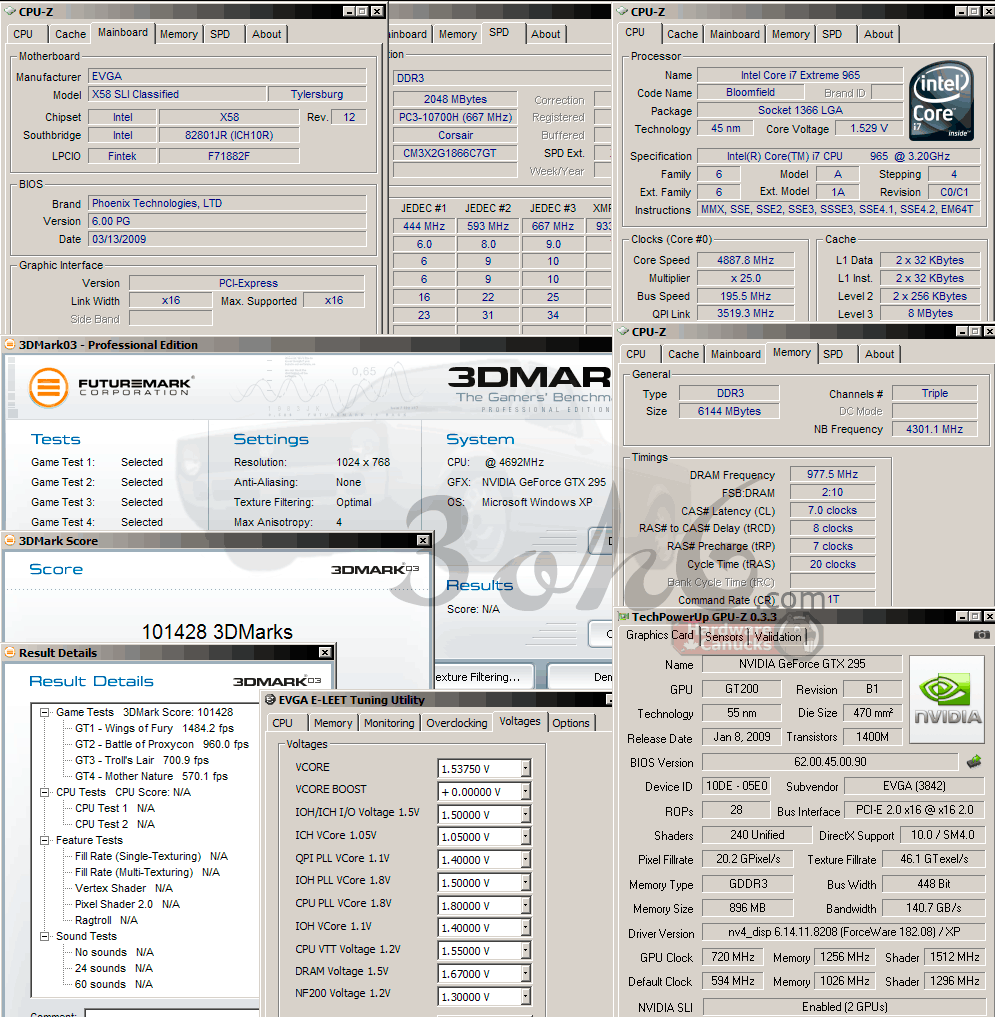Click the BIOS save chip icon in GPU-Z
The image size is (995, 1017).
tap(974, 762)
